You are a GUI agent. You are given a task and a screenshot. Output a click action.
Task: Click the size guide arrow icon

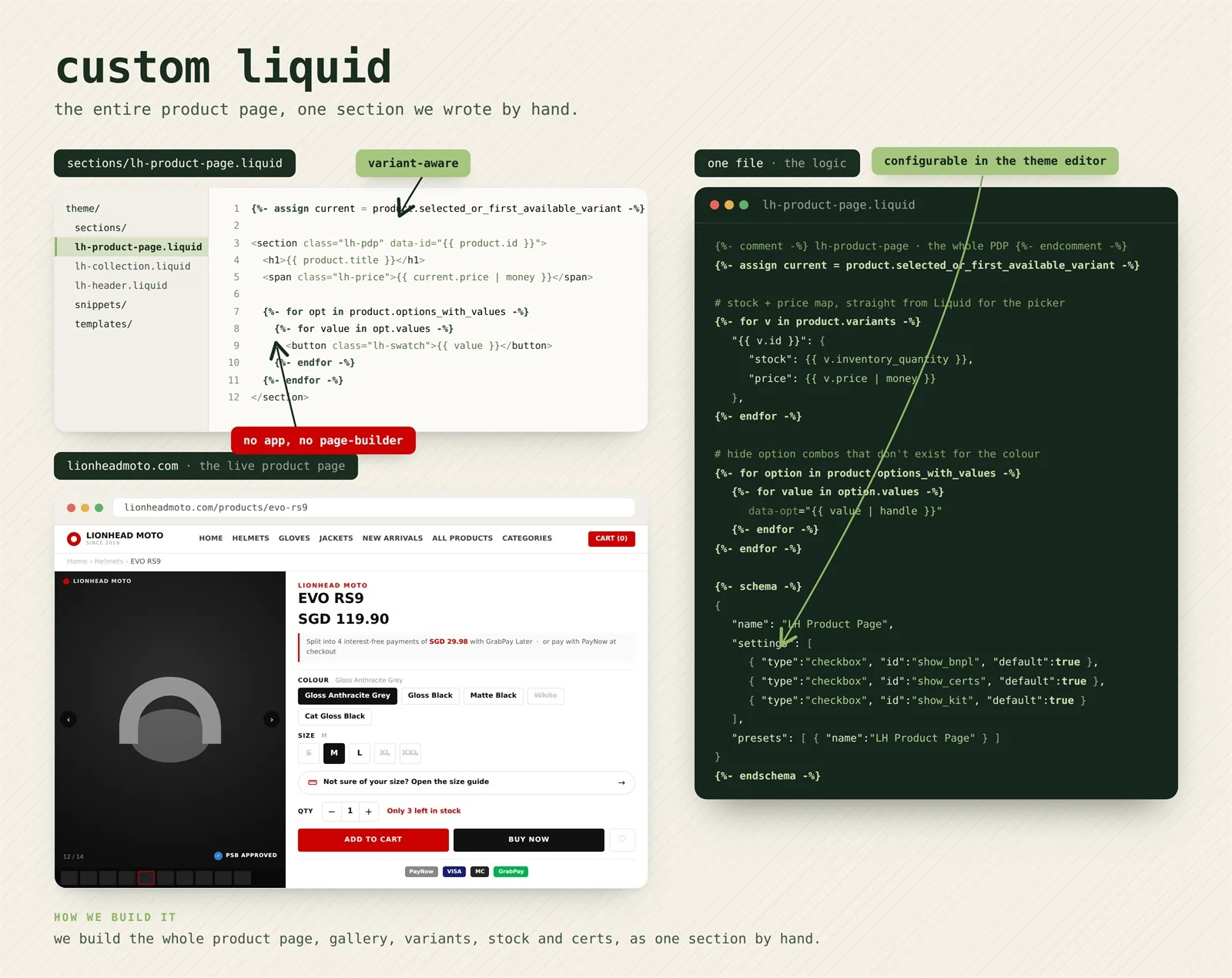click(x=621, y=782)
